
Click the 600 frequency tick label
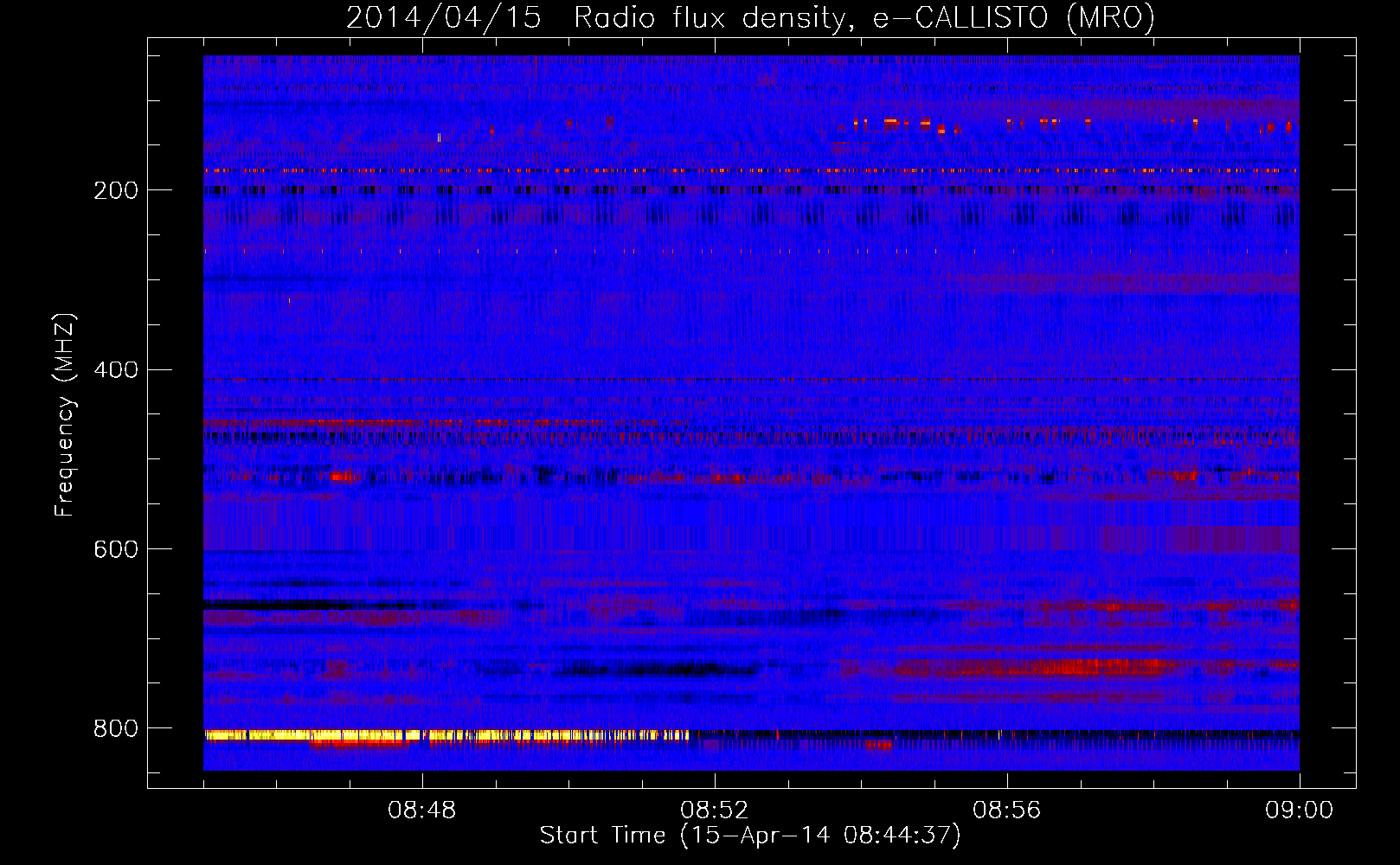click(116, 549)
